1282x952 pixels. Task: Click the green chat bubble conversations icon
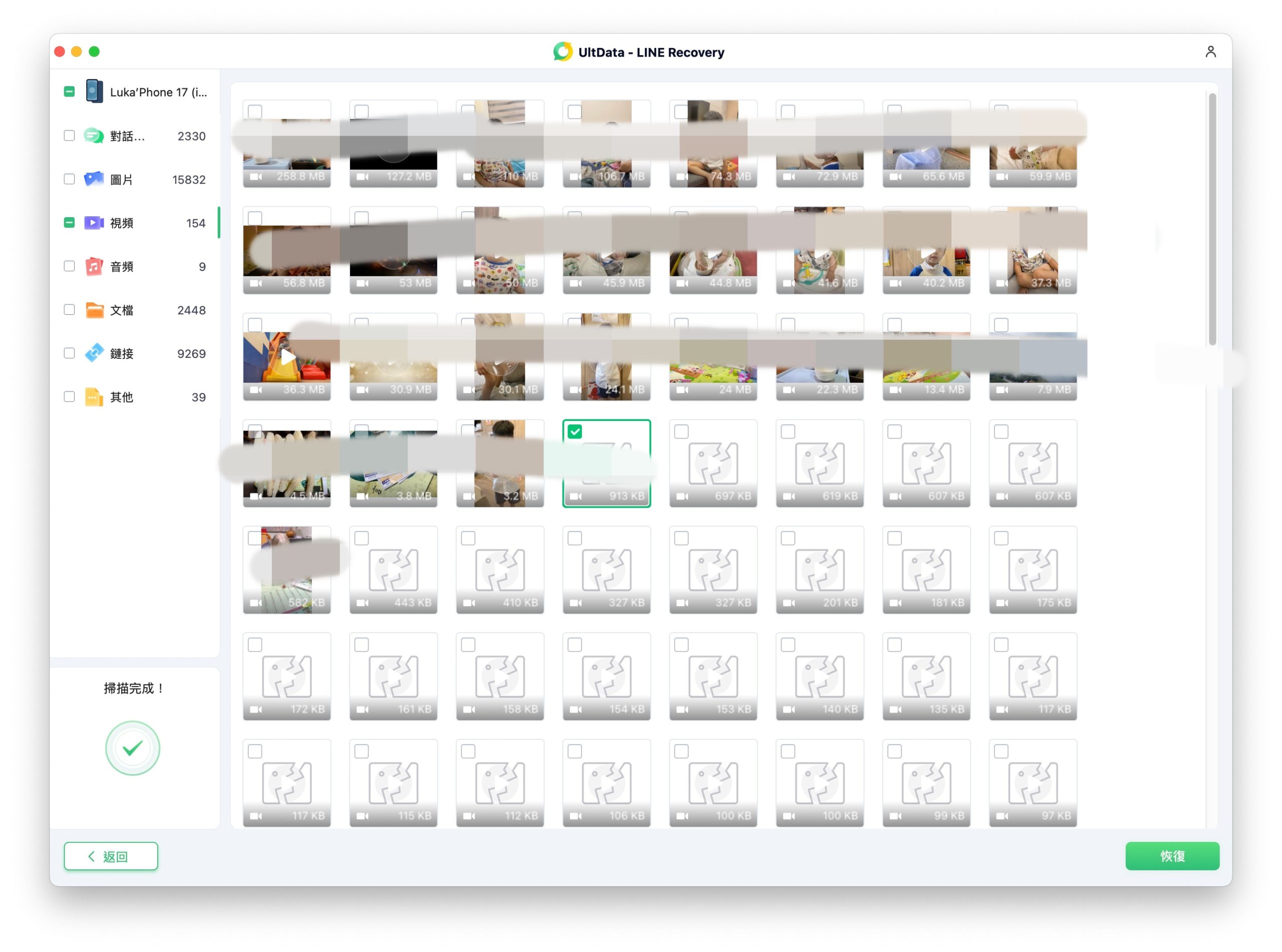[x=93, y=136]
